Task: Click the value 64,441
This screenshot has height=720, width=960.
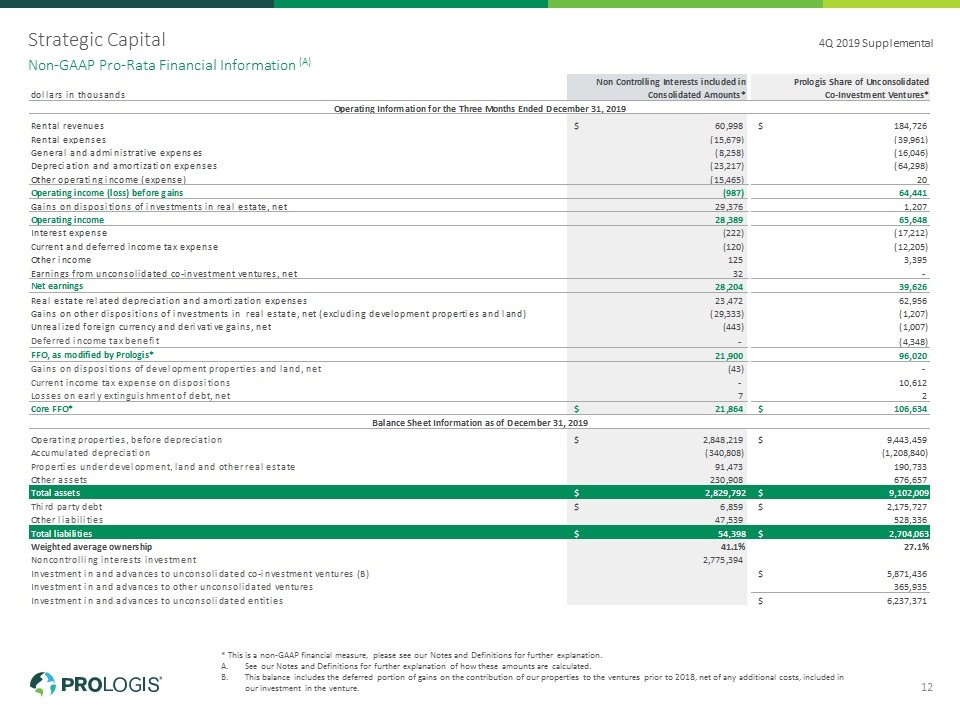Action: (x=913, y=193)
